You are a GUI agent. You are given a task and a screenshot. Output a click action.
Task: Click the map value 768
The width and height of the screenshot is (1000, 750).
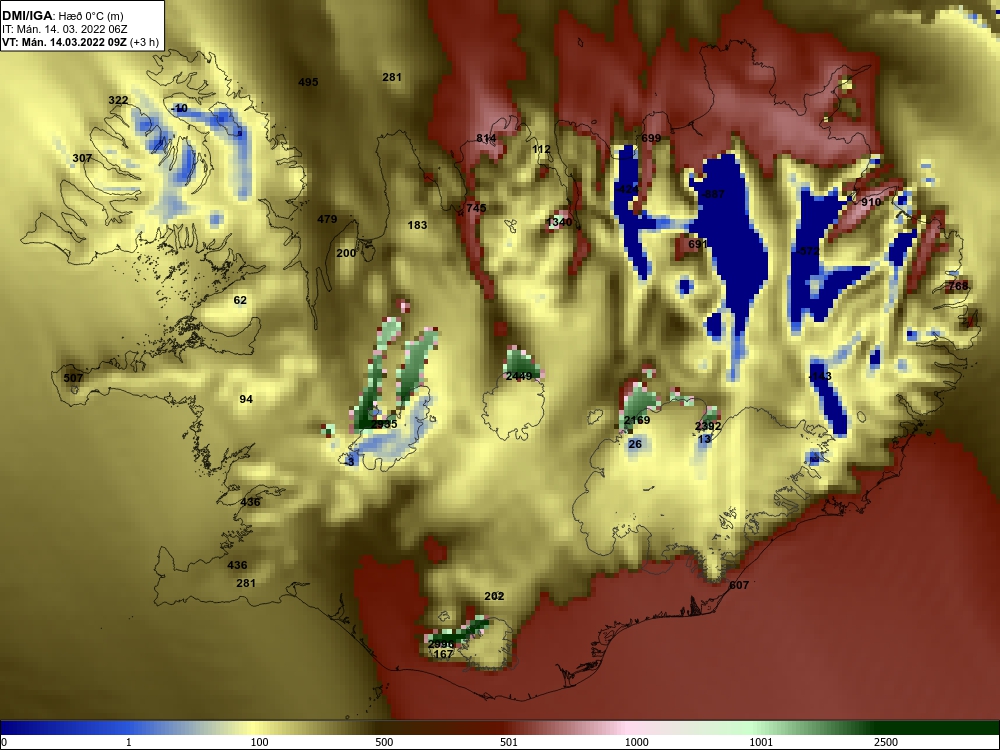click(958, 286)
